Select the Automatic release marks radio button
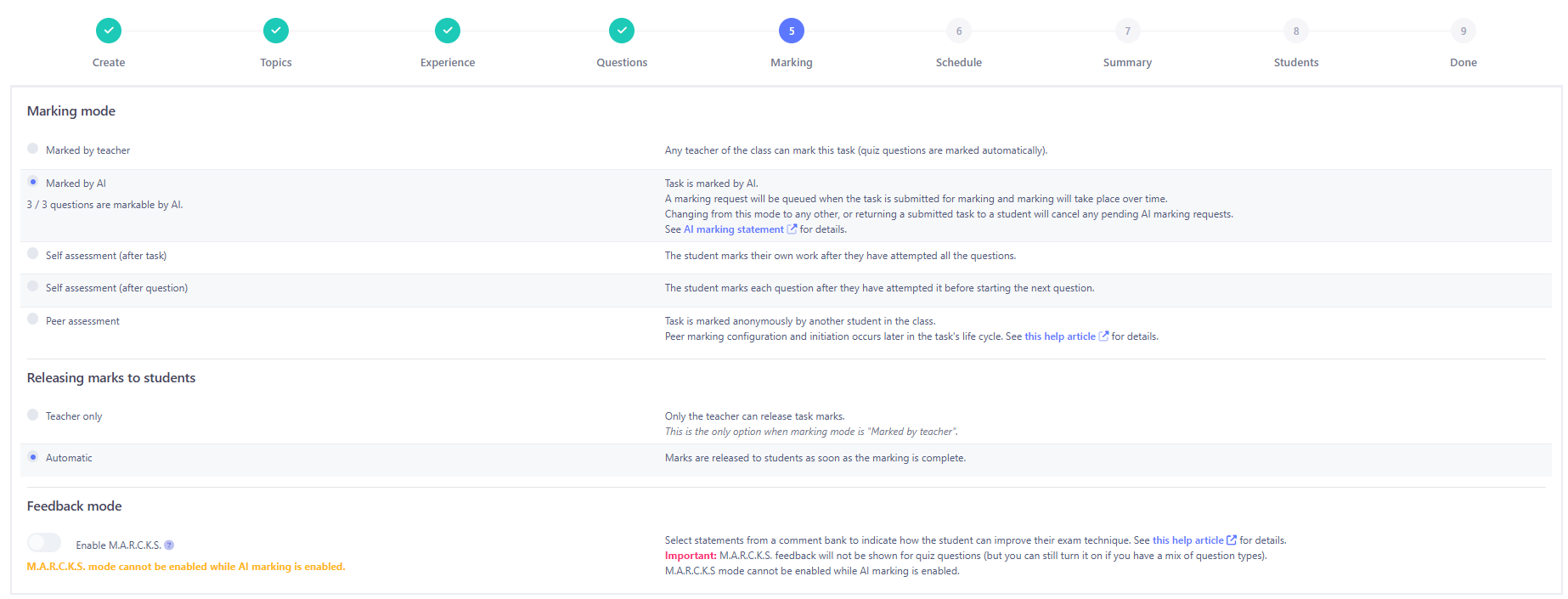The height and width of the screenshot is (599, 1568). 33,457
